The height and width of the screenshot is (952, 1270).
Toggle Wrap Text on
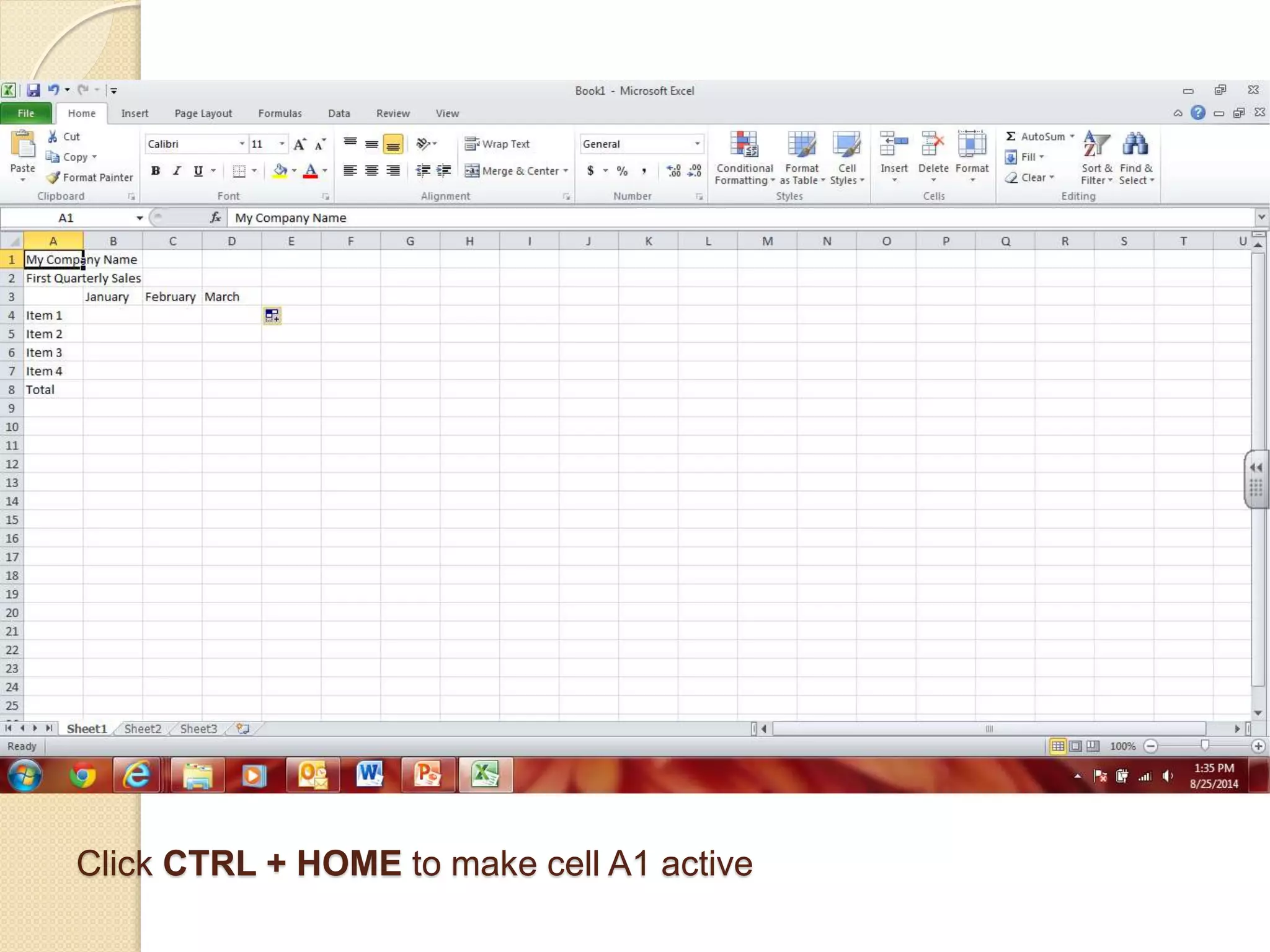point(497,144)
